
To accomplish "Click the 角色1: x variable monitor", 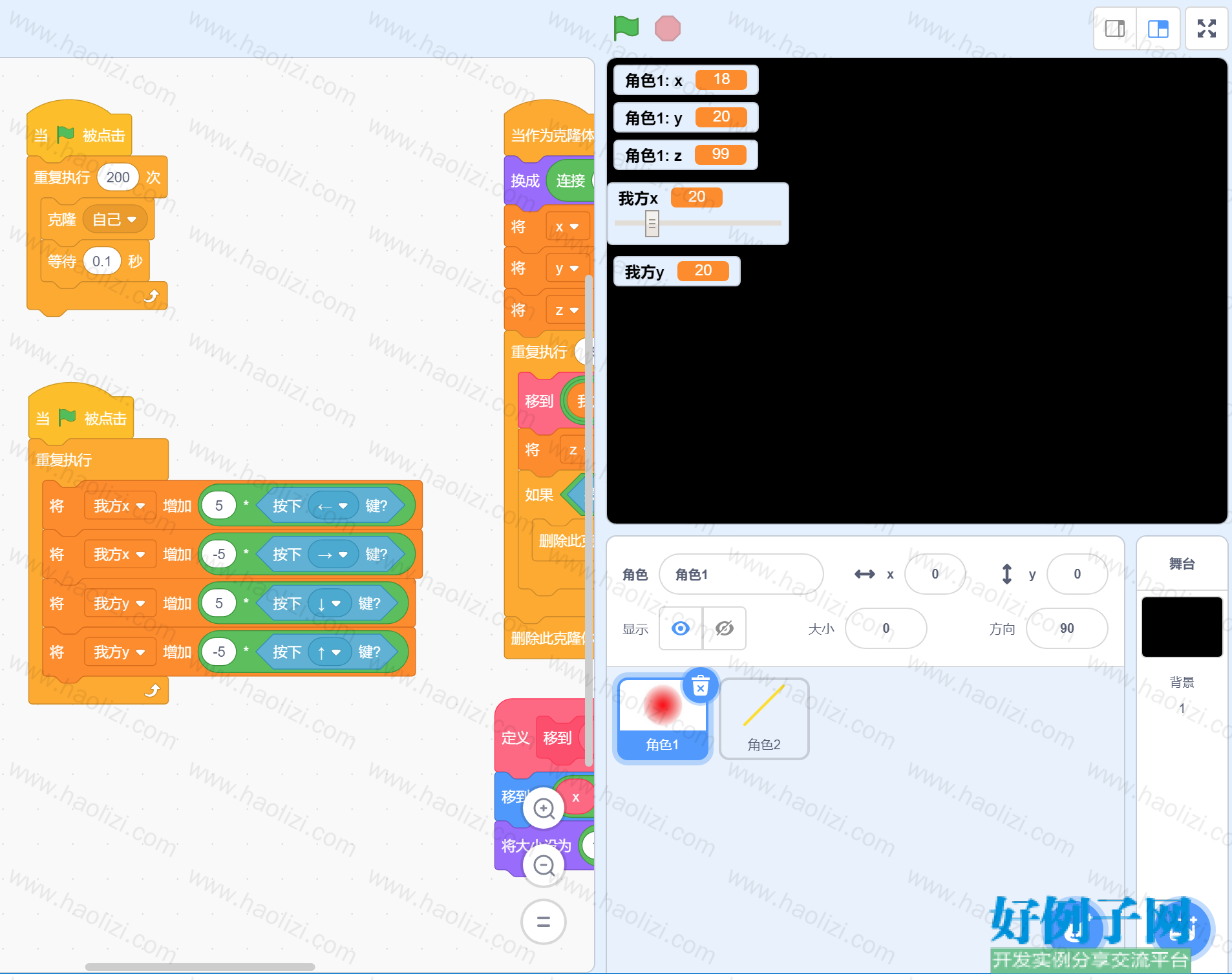I will pyautogui.click(x=686, y=80).
